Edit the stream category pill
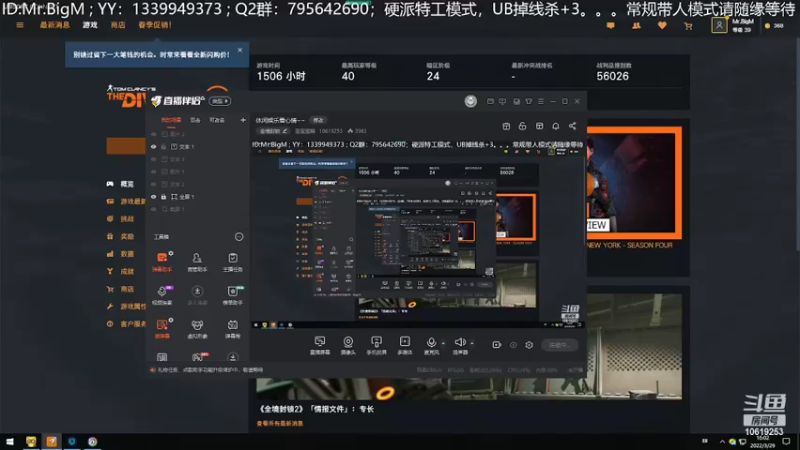800x450 pixels. point(272,131)
